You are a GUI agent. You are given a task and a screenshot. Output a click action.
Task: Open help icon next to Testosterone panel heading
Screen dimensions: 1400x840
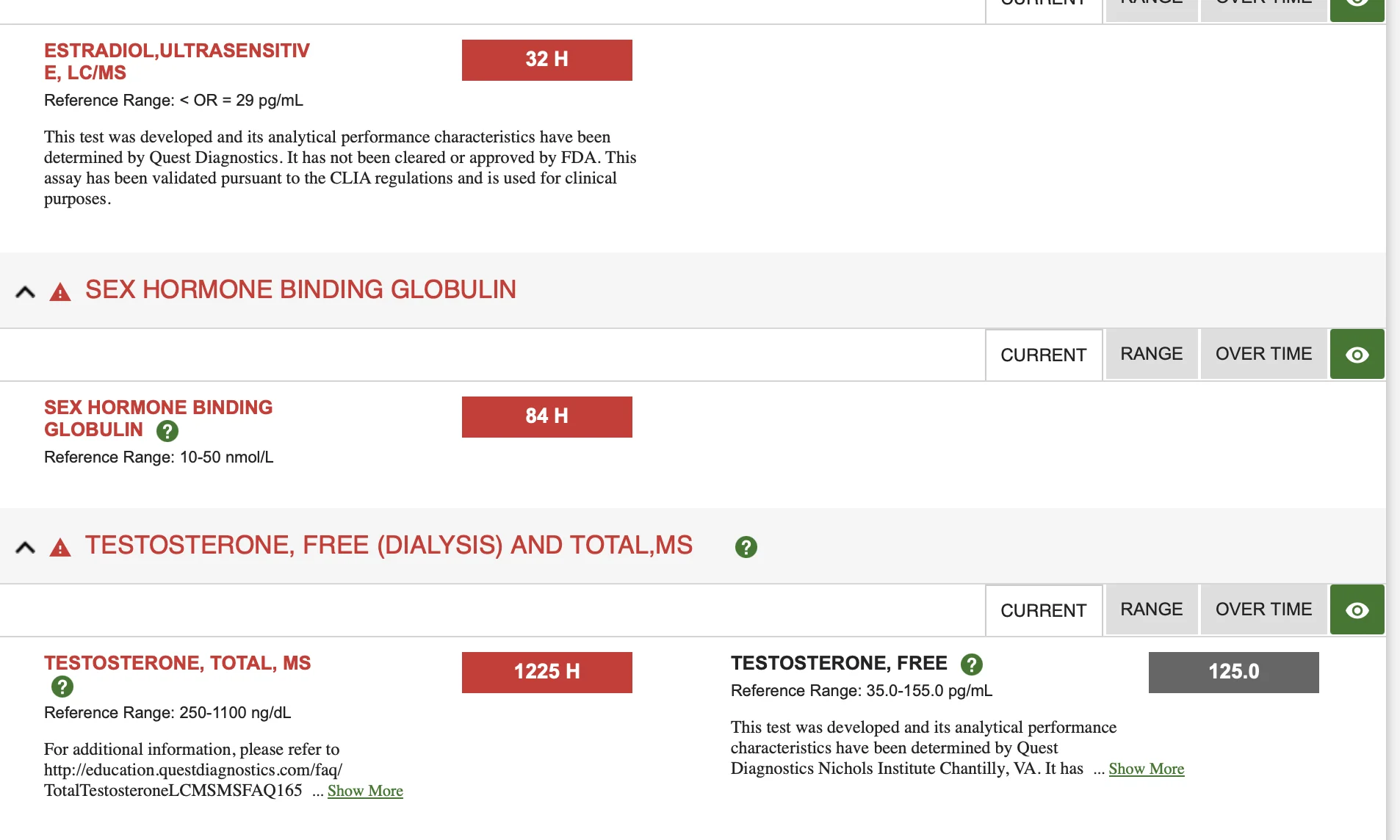click(746, 547)
